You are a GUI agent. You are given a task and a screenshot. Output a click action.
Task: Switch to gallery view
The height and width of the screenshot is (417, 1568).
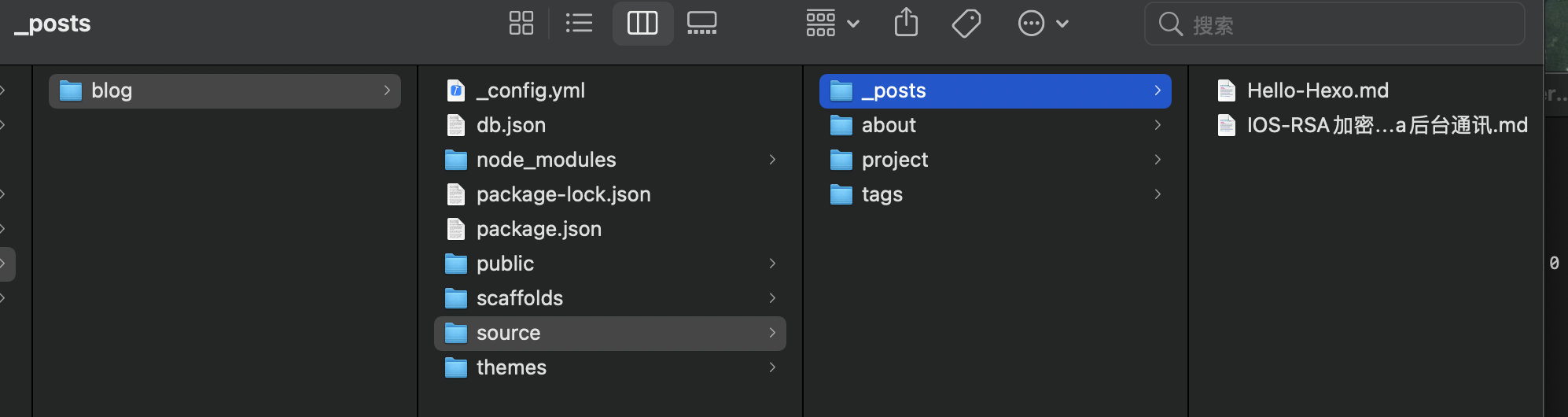click(701, 24)
